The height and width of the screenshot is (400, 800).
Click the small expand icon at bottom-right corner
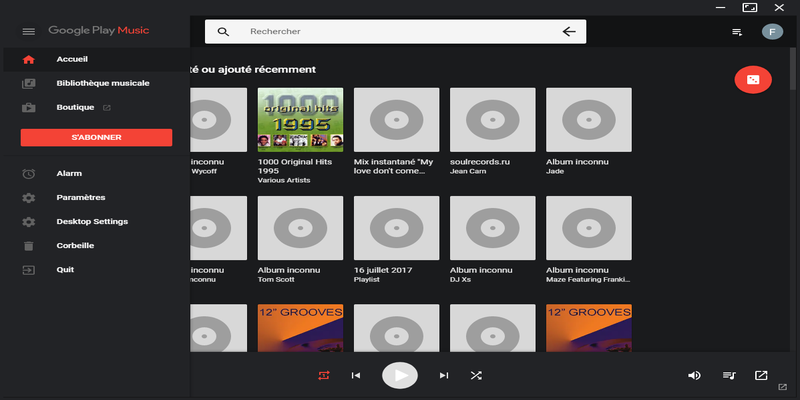click(782, 387)
